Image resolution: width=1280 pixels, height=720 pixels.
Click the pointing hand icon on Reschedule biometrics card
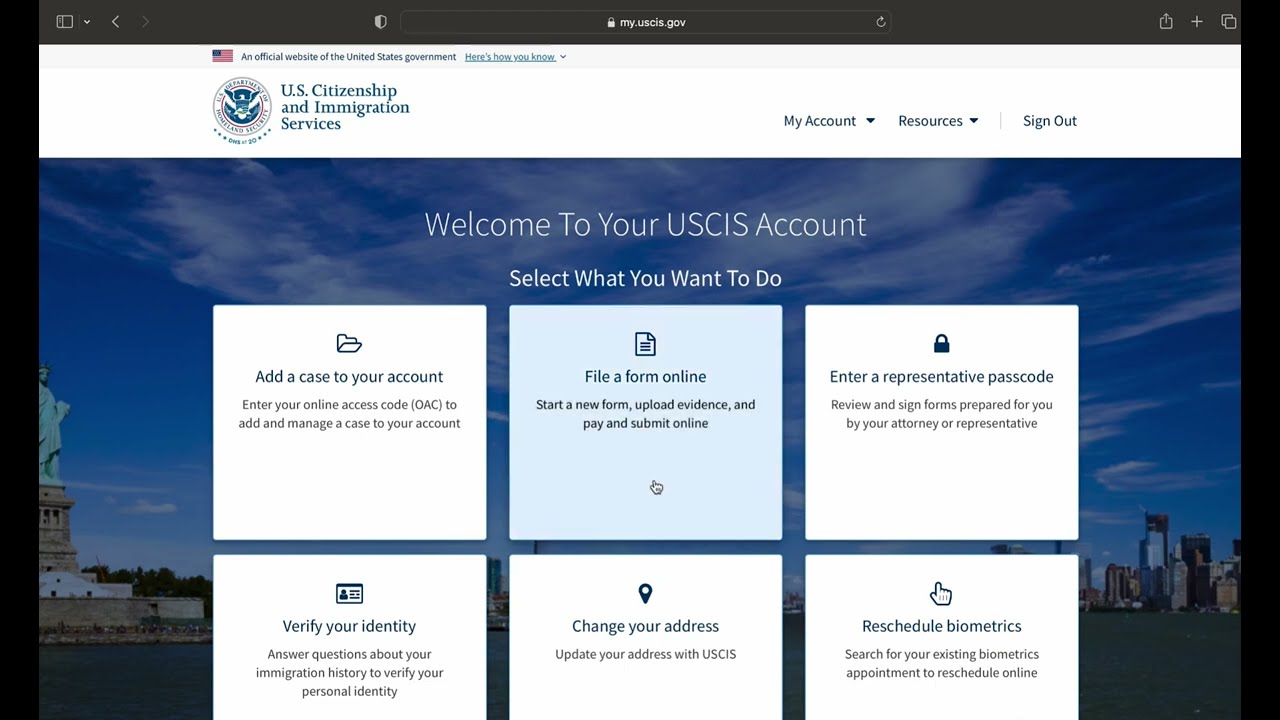(x=941, y=594)
